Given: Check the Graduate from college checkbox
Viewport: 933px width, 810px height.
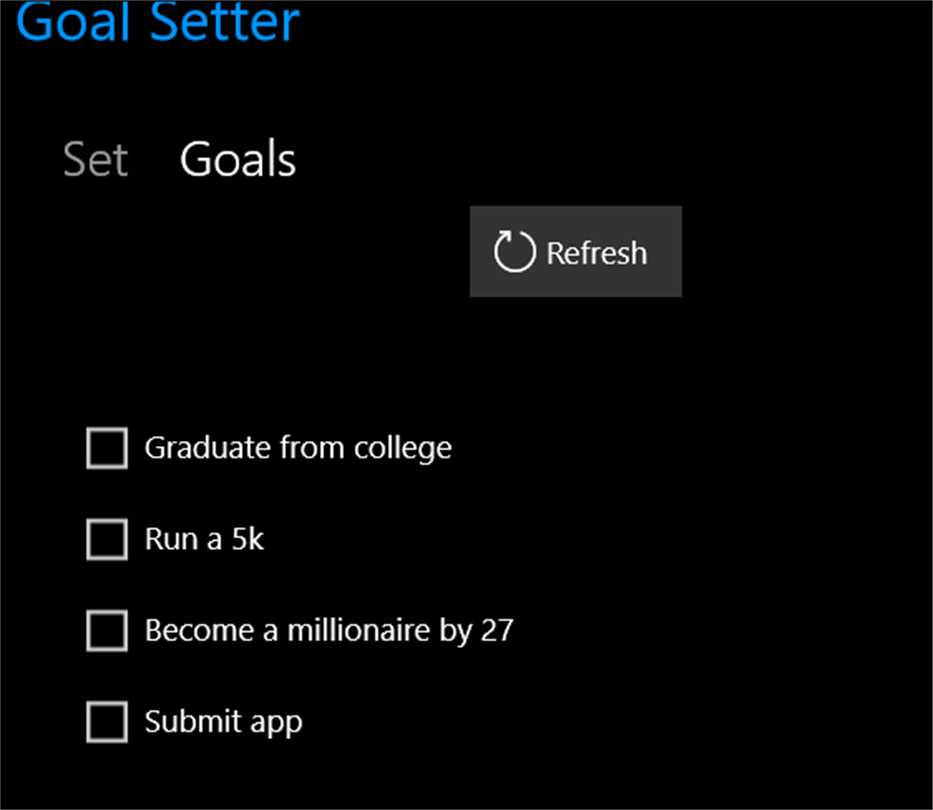Looking at the screenshot, I should pyautogui.click(x=107, y=448).
